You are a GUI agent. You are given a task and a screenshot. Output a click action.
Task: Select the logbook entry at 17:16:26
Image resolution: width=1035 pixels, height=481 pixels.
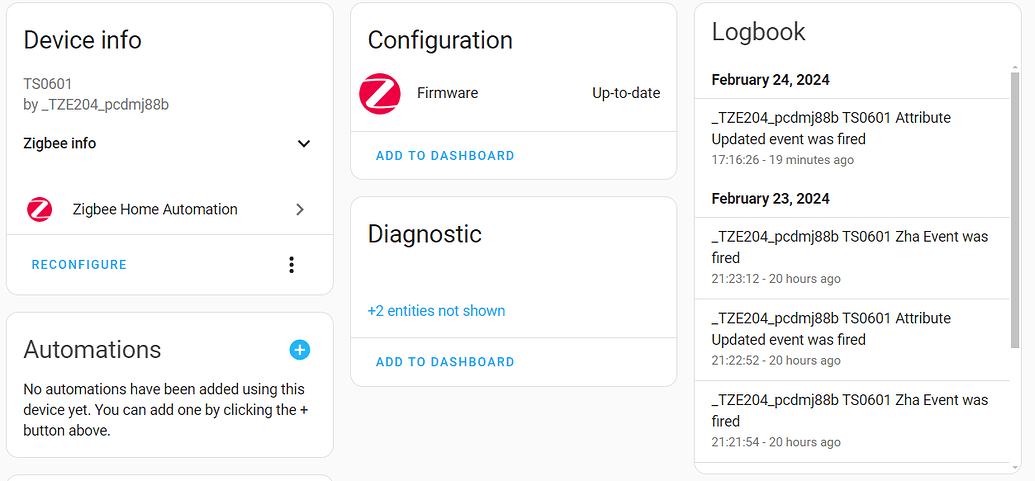tap(851, 139)
